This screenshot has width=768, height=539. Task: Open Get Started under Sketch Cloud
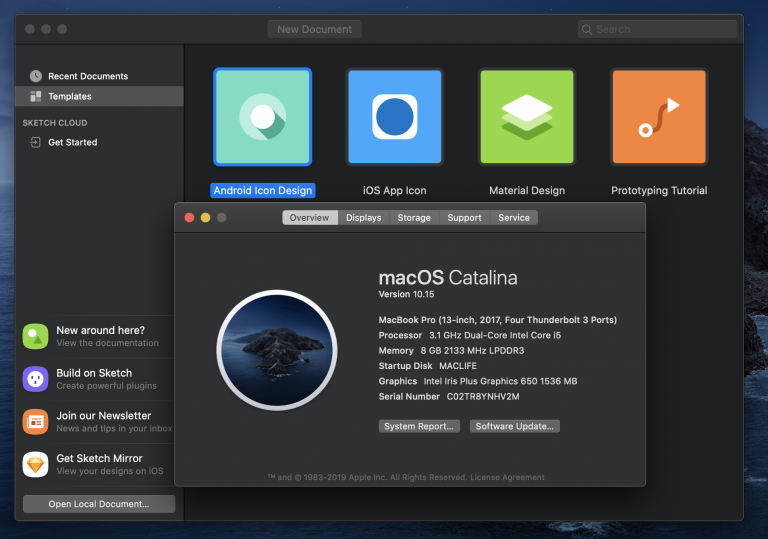(x=99, y=142)
